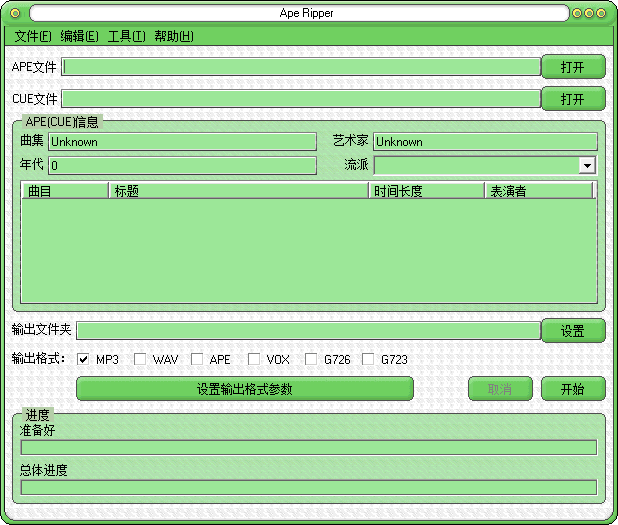Tick the VOX output format checkbox
Screen dimensions: 618x525
[x=254, y=359]
